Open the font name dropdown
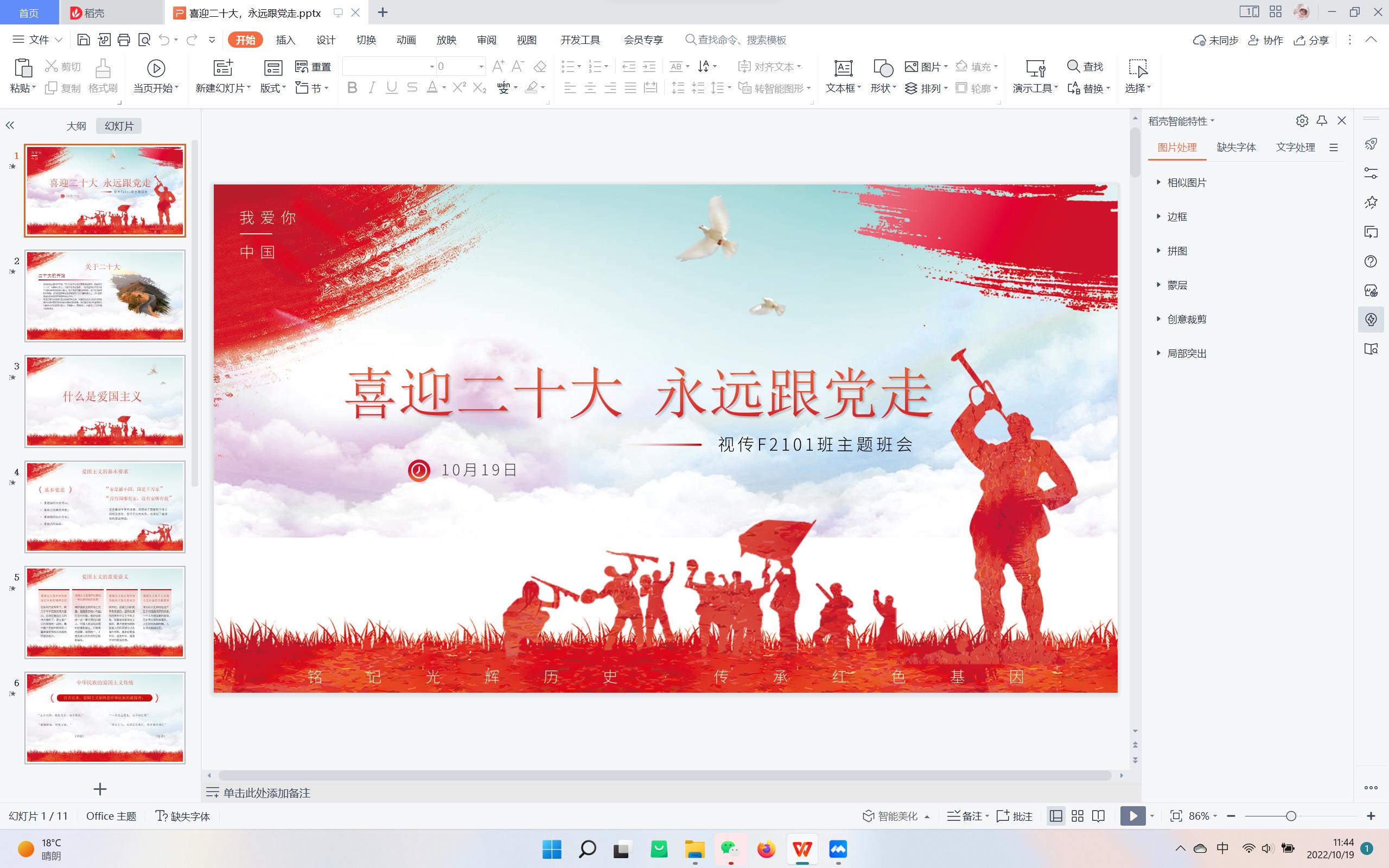1389x868 pixels. click(432, 67)
